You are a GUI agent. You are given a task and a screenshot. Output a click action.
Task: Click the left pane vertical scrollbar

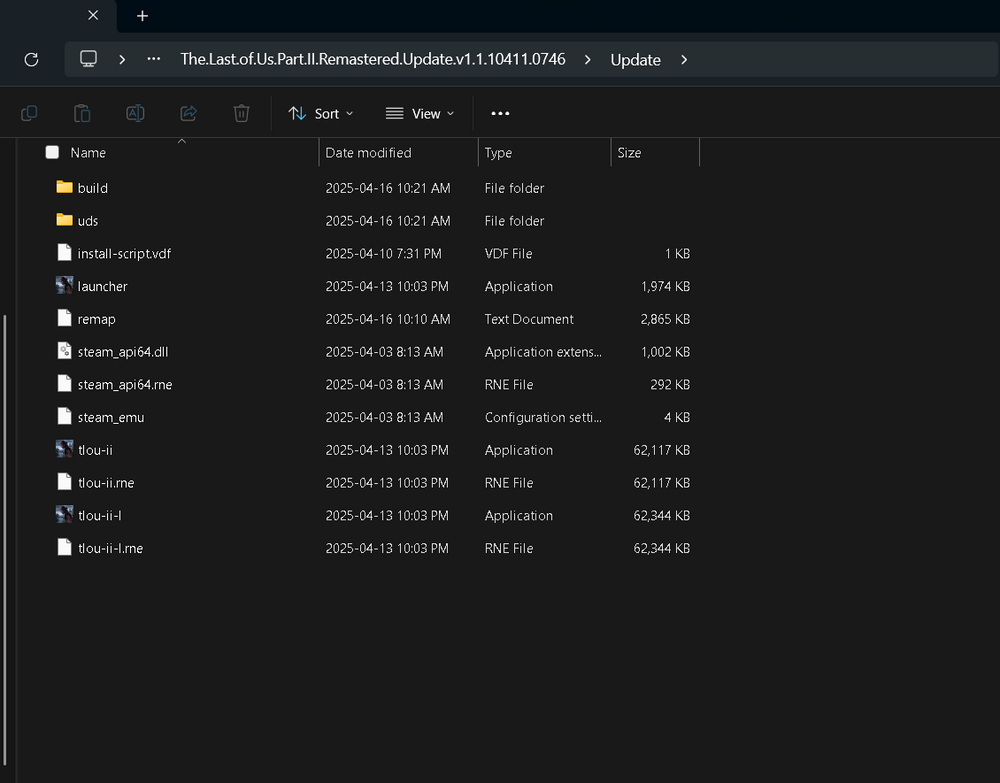(5, 539)
